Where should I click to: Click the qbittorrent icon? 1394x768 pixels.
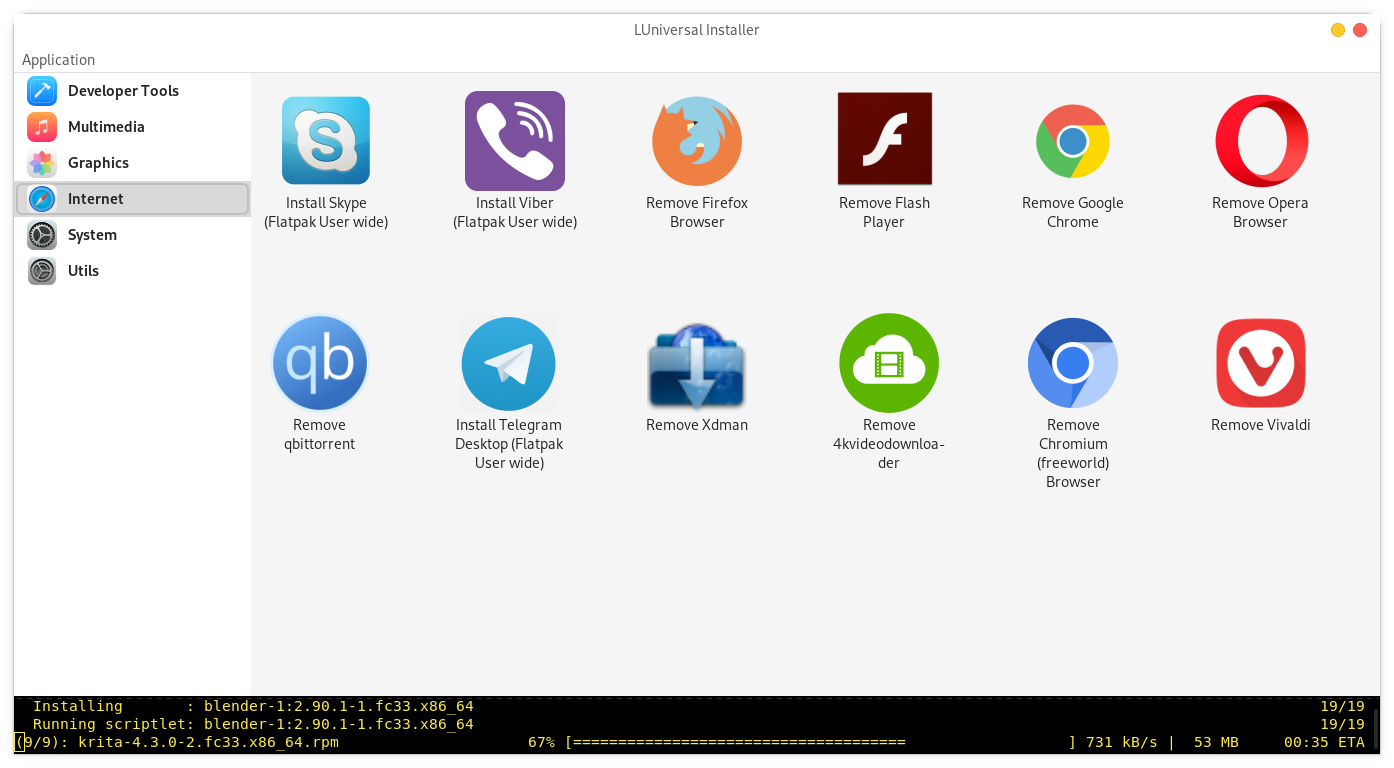coord(320,363)
